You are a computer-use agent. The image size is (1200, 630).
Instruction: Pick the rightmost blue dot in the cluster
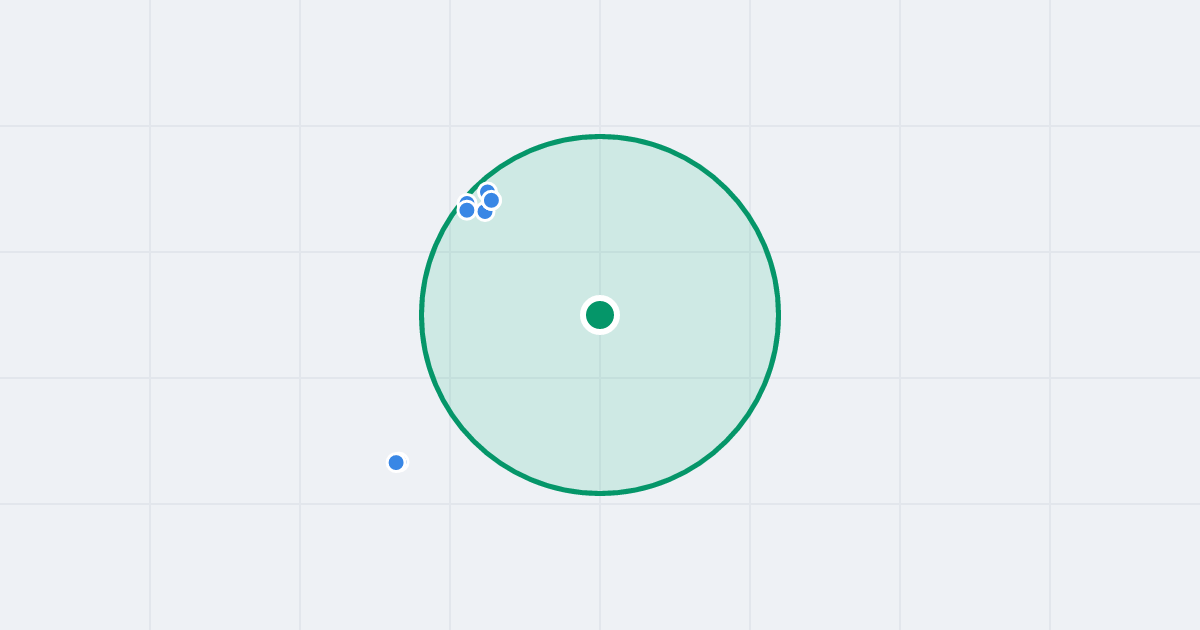[x=491, y=200]
